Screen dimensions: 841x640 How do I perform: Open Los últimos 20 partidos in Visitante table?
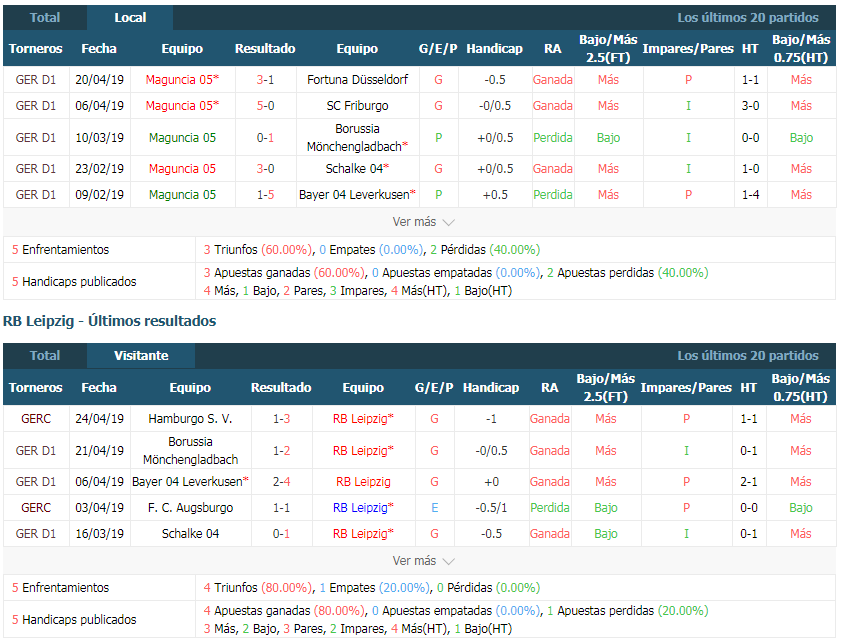tap(748, 356)
